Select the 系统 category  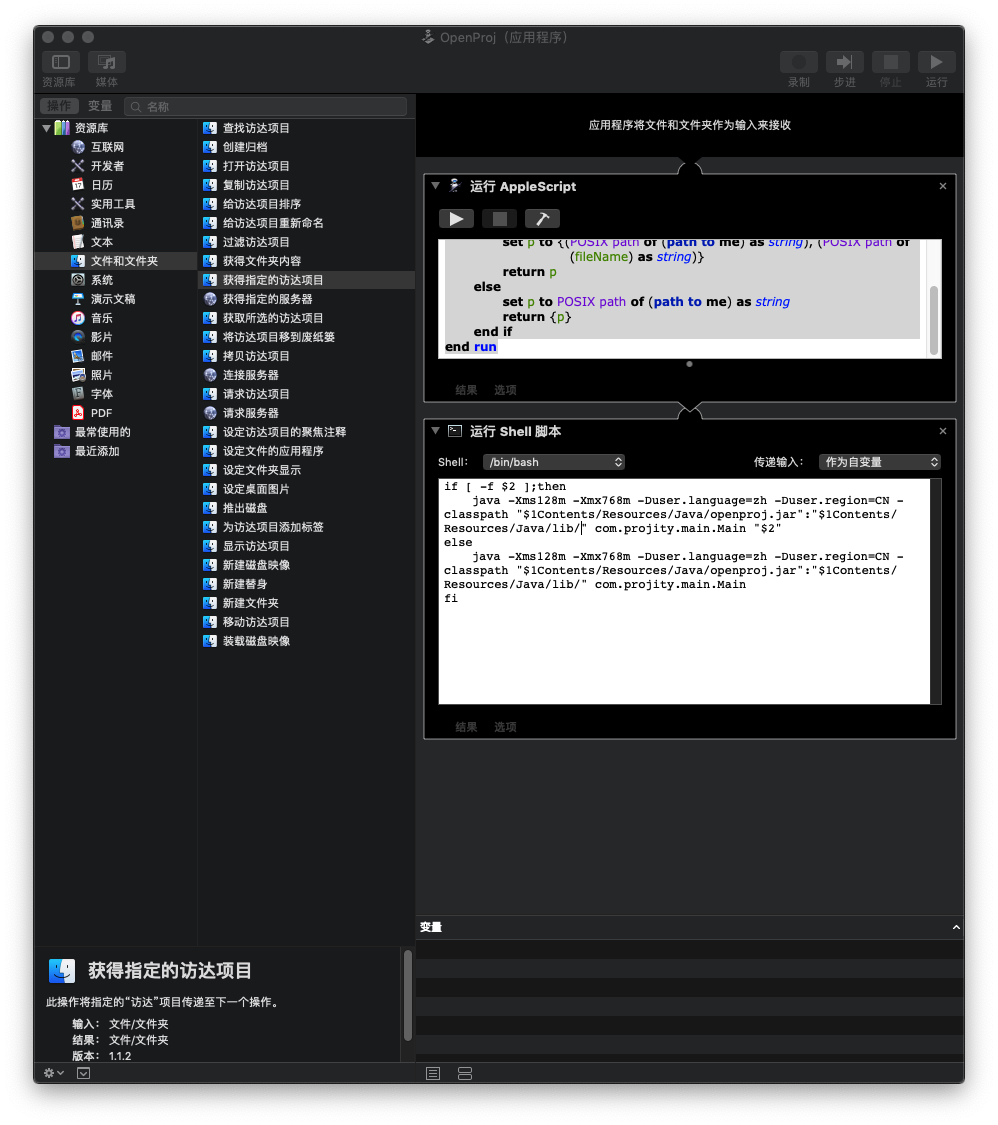coord(102,280)
